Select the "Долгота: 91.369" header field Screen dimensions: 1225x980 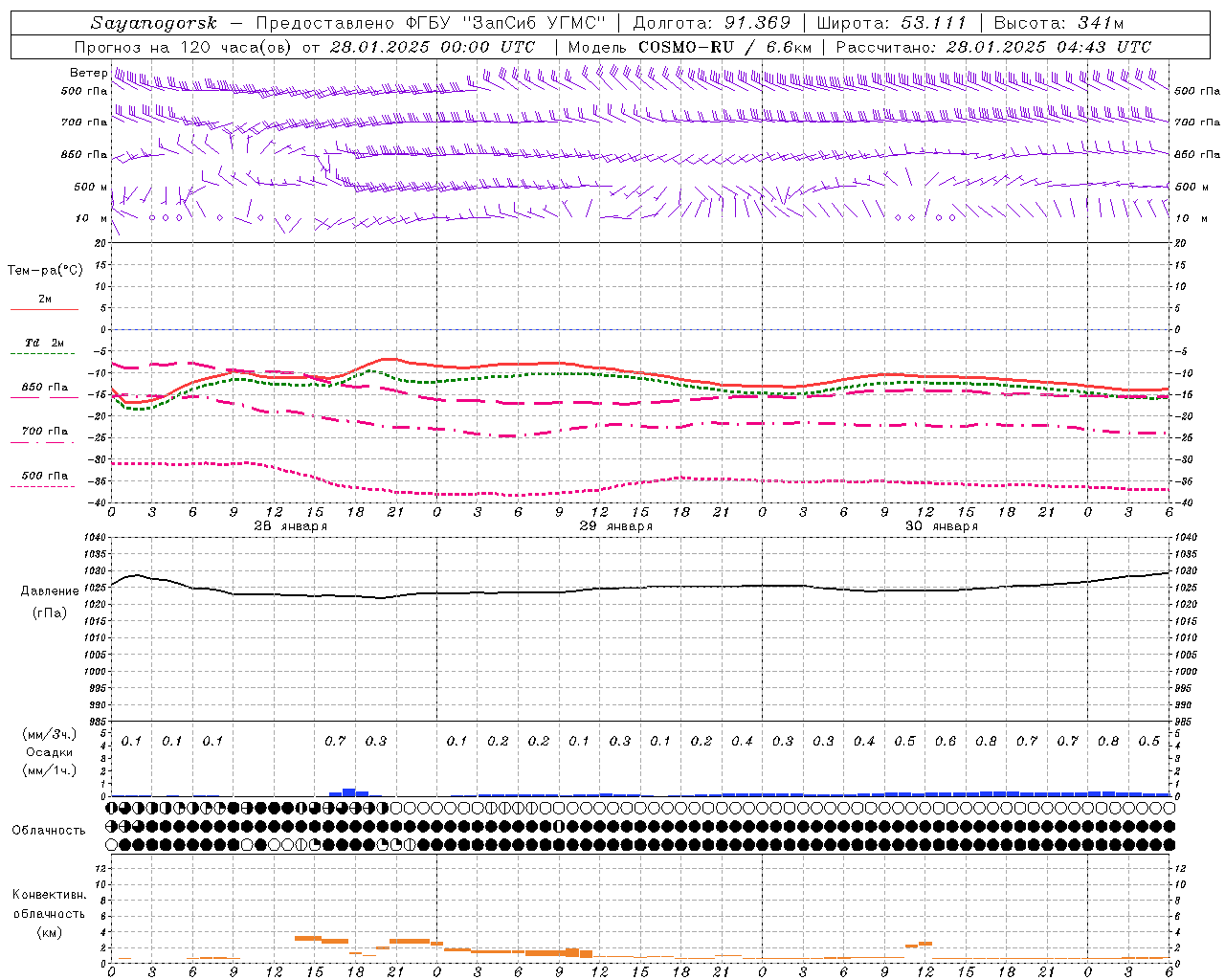[x=712, y=23]
